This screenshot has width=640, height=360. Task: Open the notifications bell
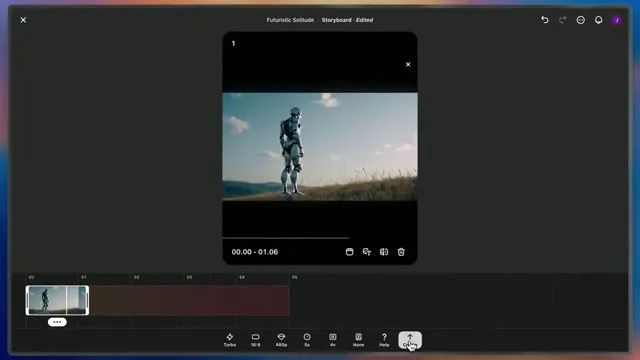(x=598, y=20)
